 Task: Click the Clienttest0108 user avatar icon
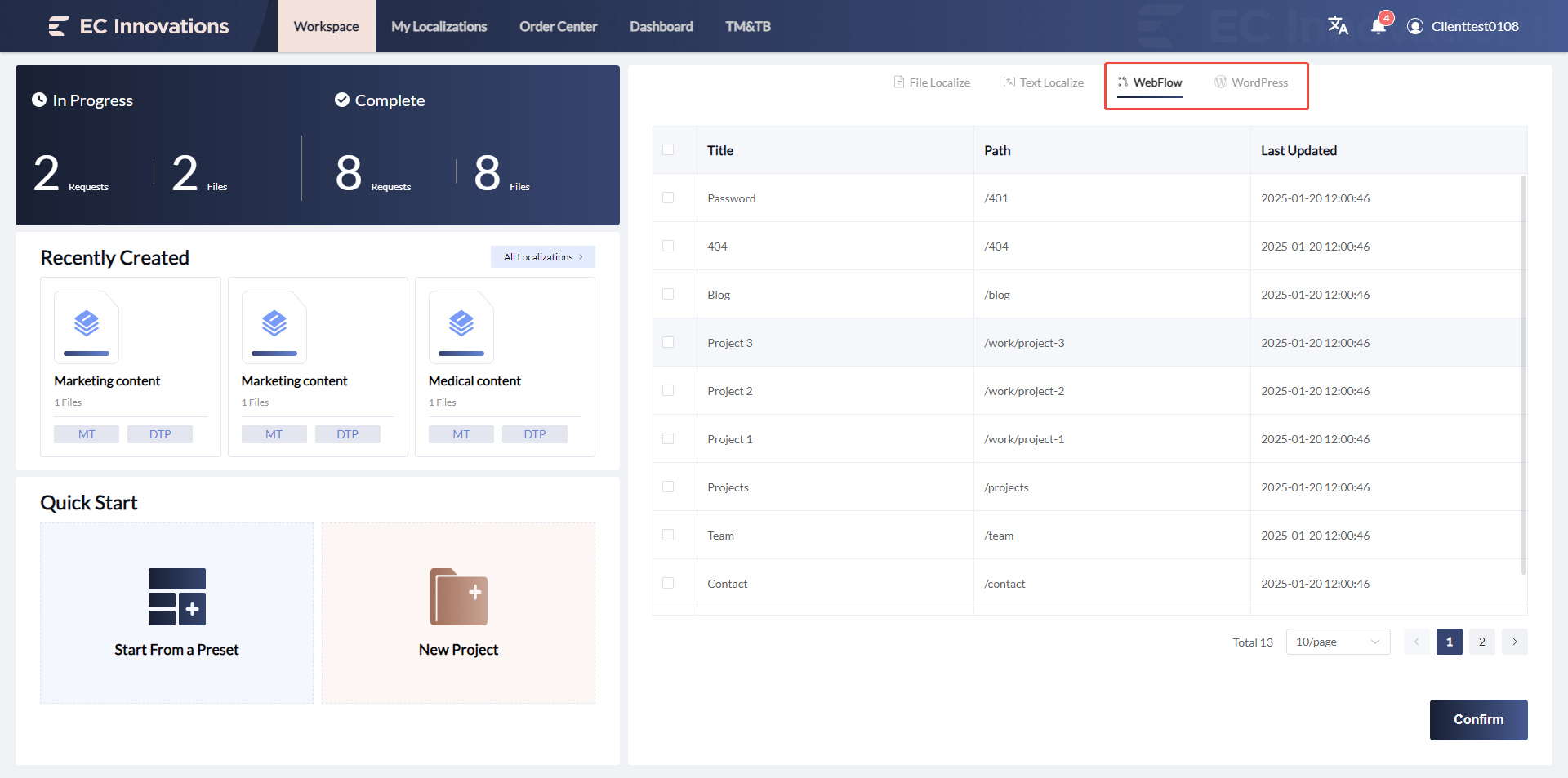click(1415, 26)
